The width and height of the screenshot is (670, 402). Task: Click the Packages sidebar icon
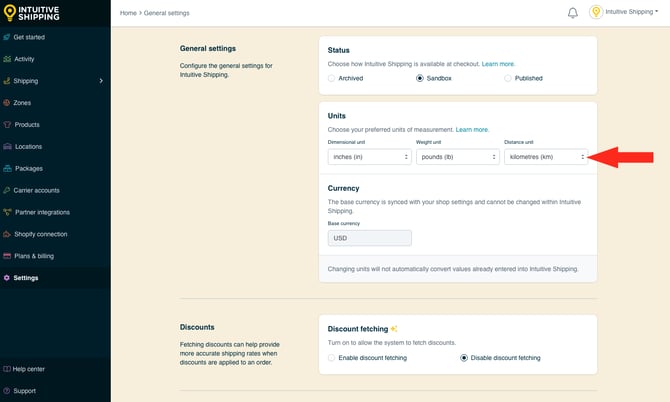pos(7,168)
